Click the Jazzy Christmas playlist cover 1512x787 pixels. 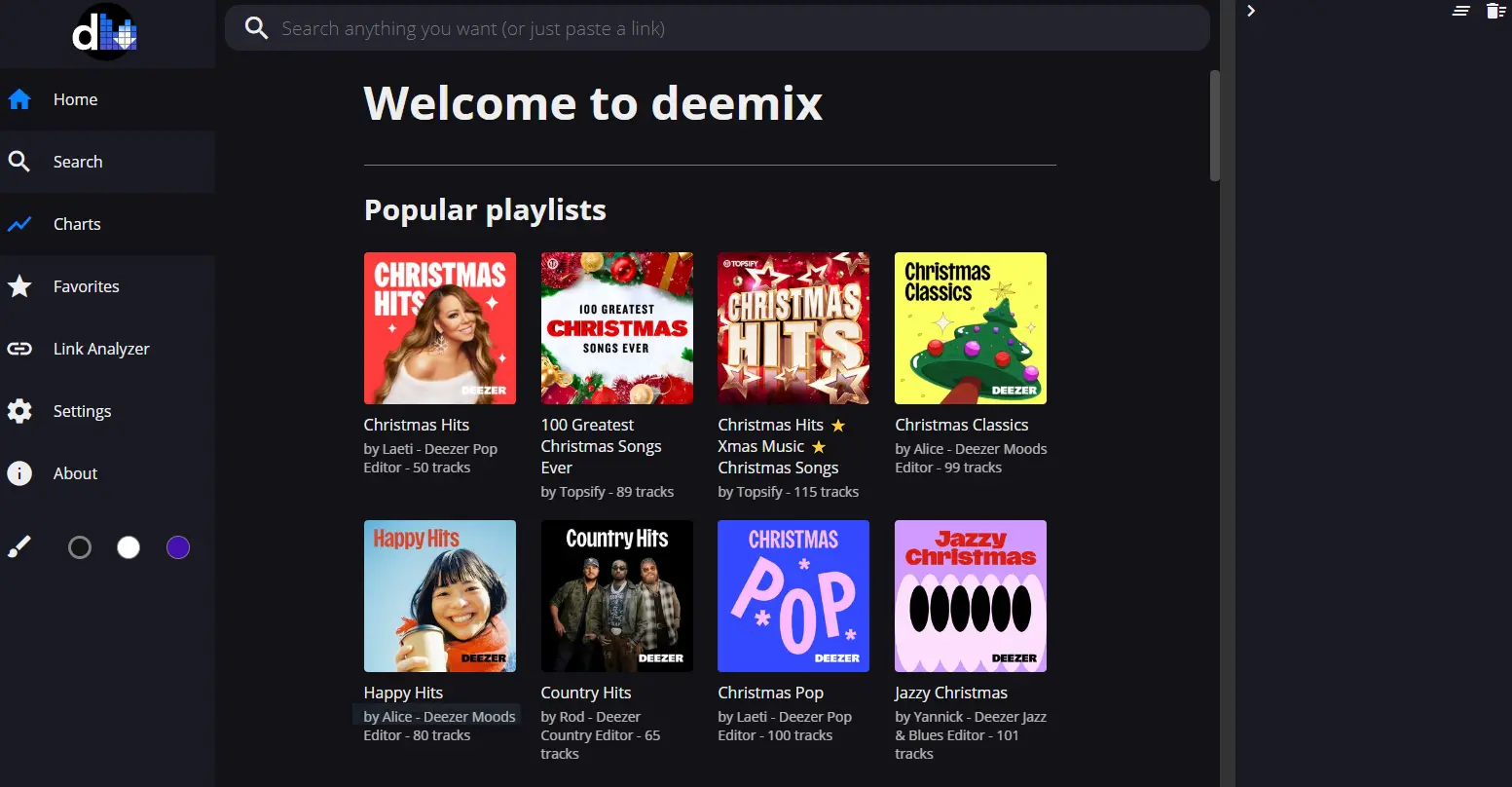(970, 596)
